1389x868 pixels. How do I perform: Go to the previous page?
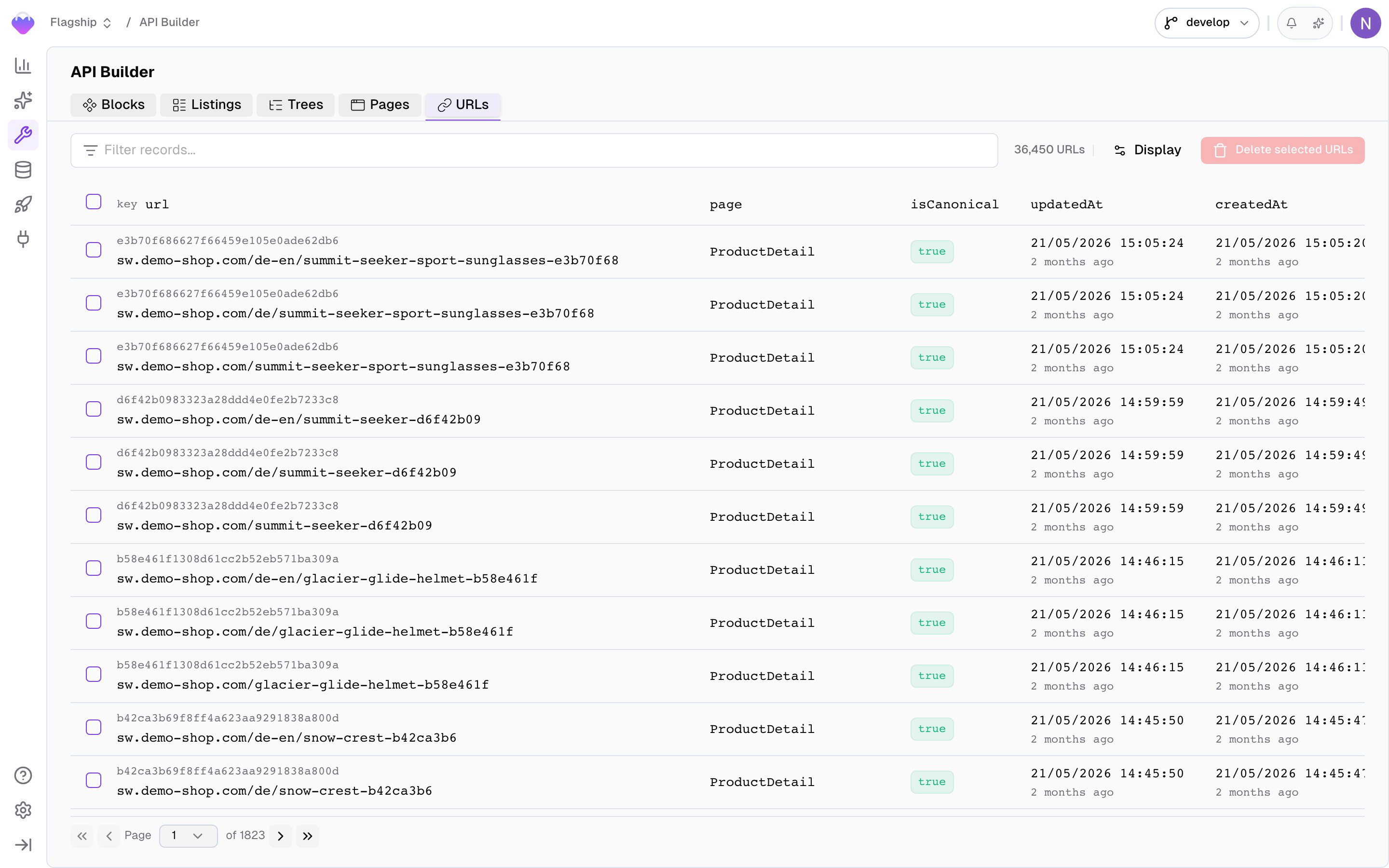point(109,836)
